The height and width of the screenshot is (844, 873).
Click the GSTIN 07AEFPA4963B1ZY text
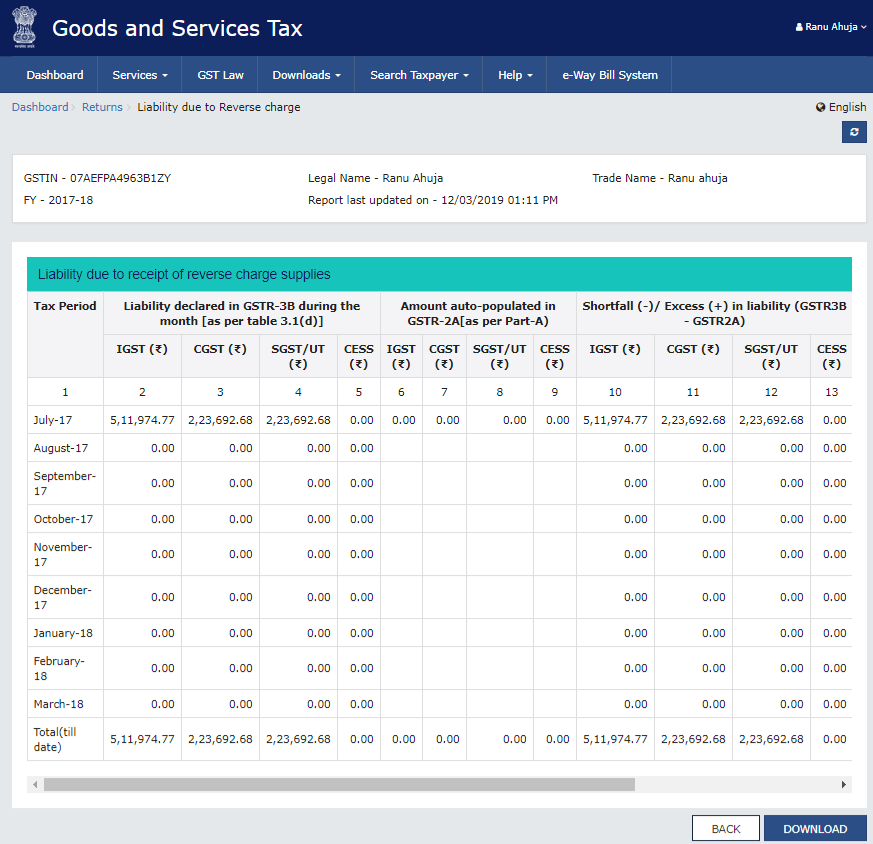pyautogui.click(x=97, y=178)
